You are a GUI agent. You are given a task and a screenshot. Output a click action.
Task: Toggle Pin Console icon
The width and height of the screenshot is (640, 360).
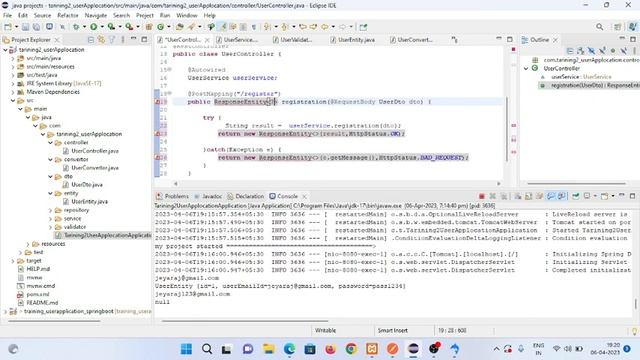coord(576,196)
